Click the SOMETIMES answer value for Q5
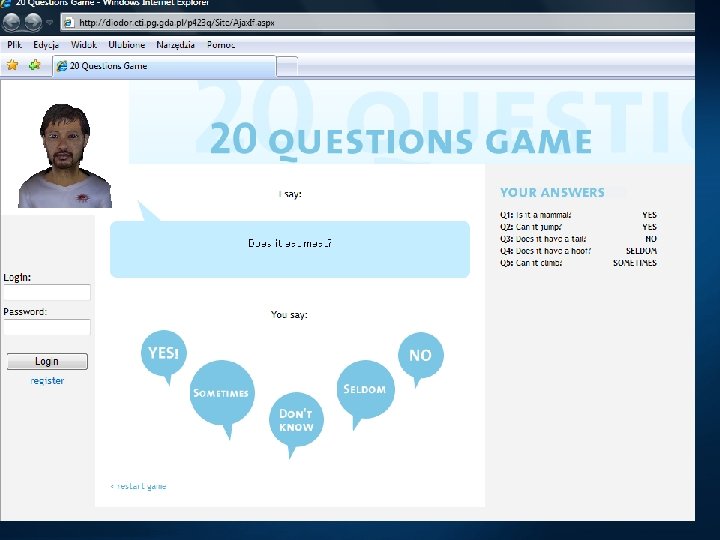Image resolution: width=720 pixels, height=540 pixels. 635,263
